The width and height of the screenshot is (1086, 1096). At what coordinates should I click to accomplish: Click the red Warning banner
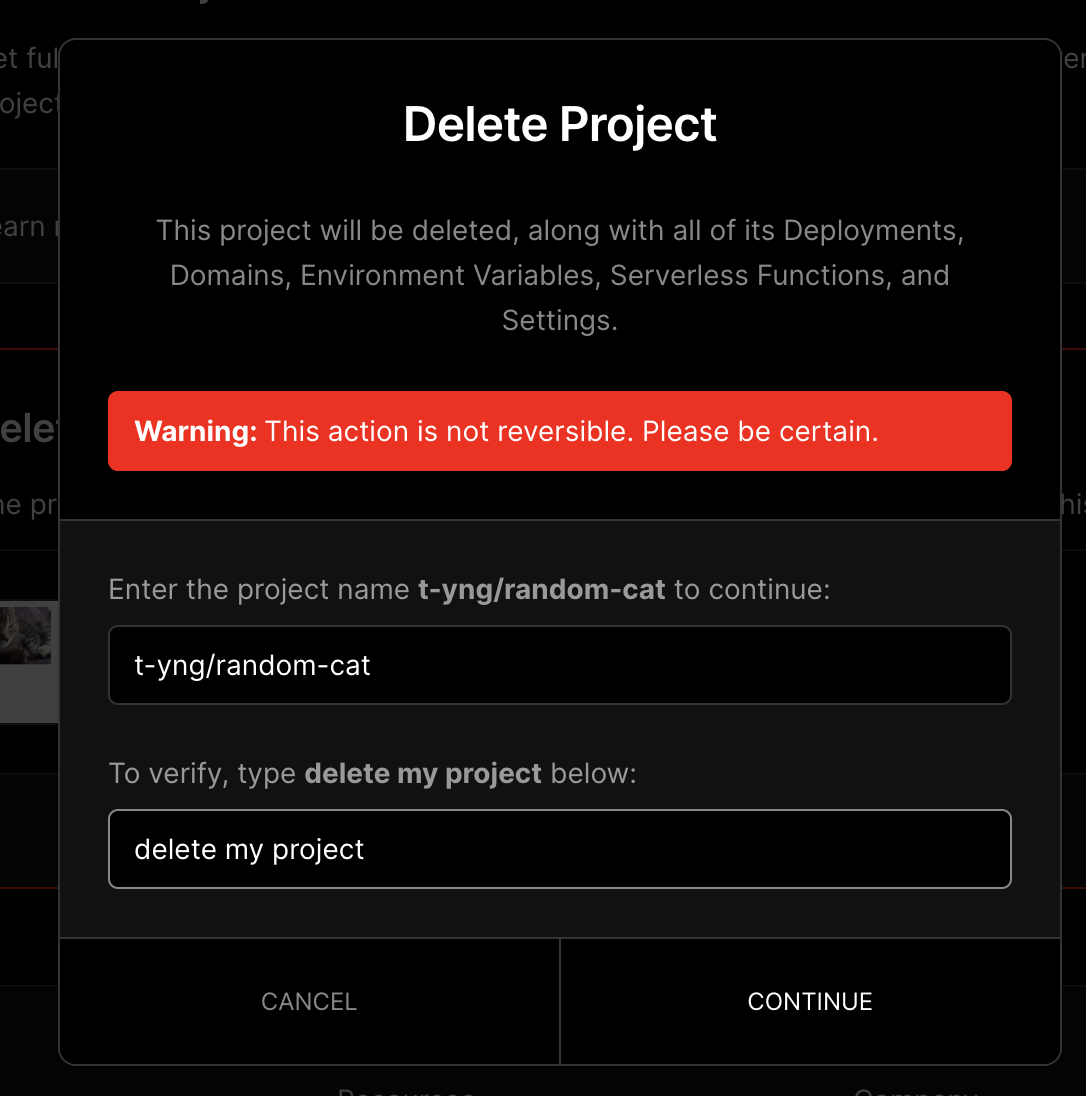point(560,431)
